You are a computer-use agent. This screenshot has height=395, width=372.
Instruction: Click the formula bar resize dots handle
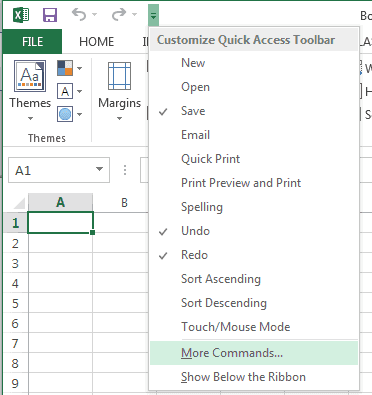click(125, 170)
